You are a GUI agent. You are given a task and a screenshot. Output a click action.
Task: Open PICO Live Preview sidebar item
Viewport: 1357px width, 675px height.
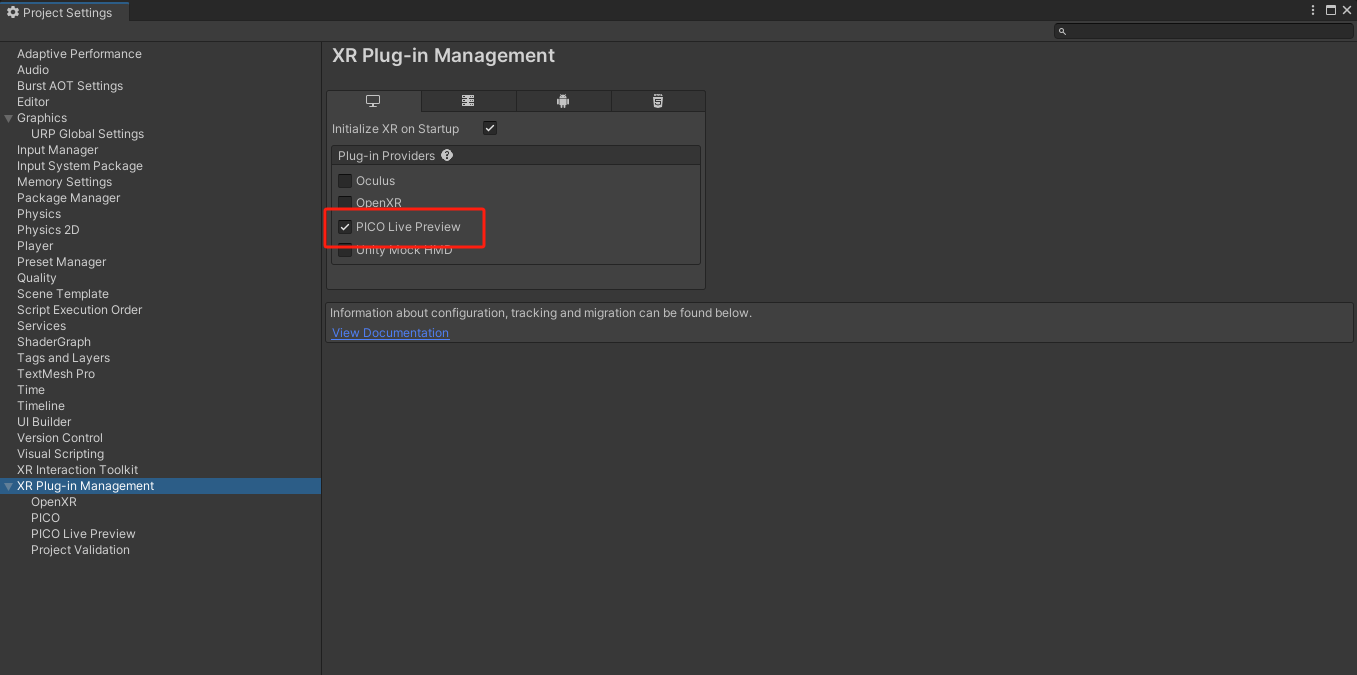point(83,534)
